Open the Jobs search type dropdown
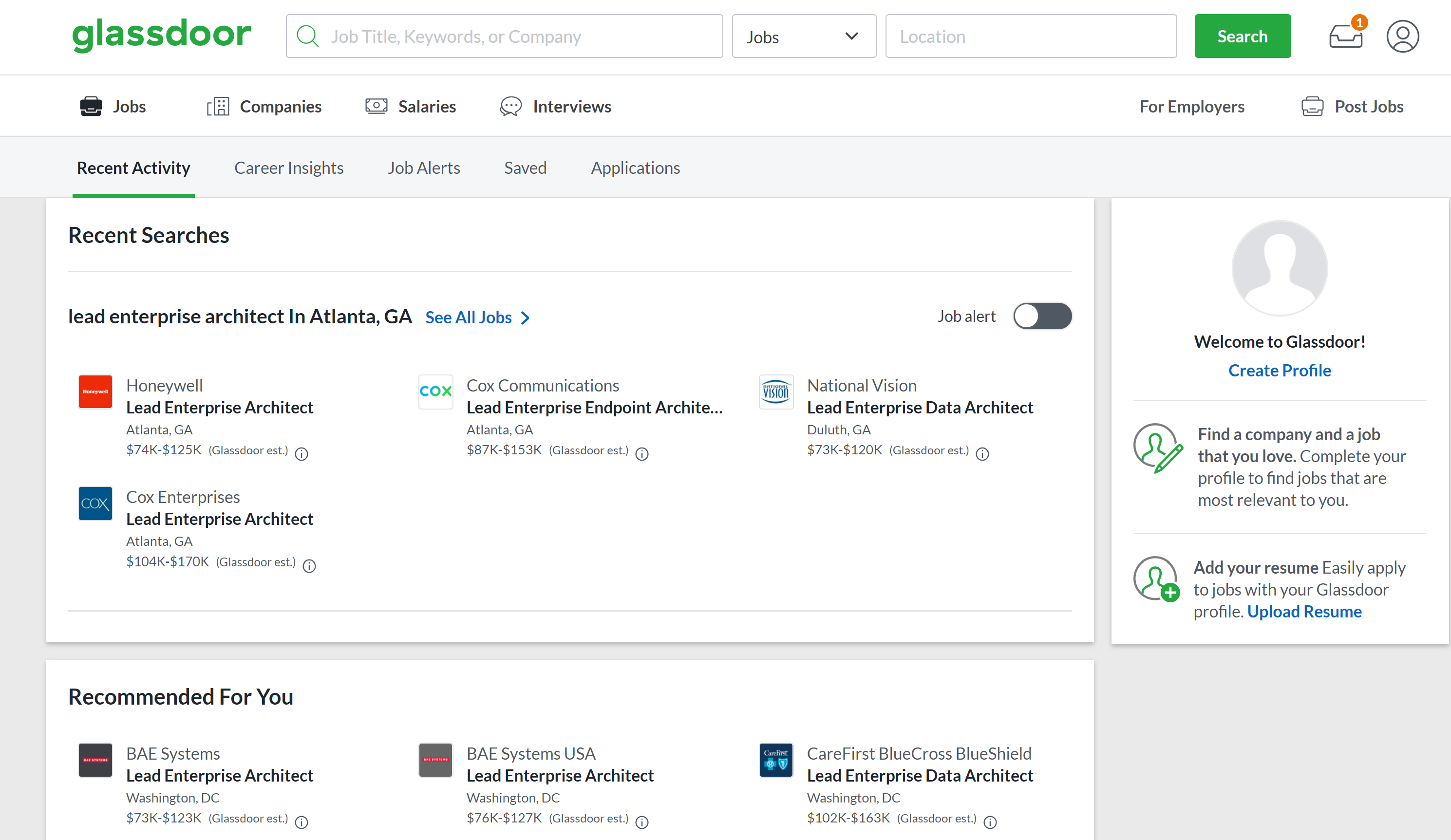Viewport: 1451px width, 840px height. click(803, 36)
